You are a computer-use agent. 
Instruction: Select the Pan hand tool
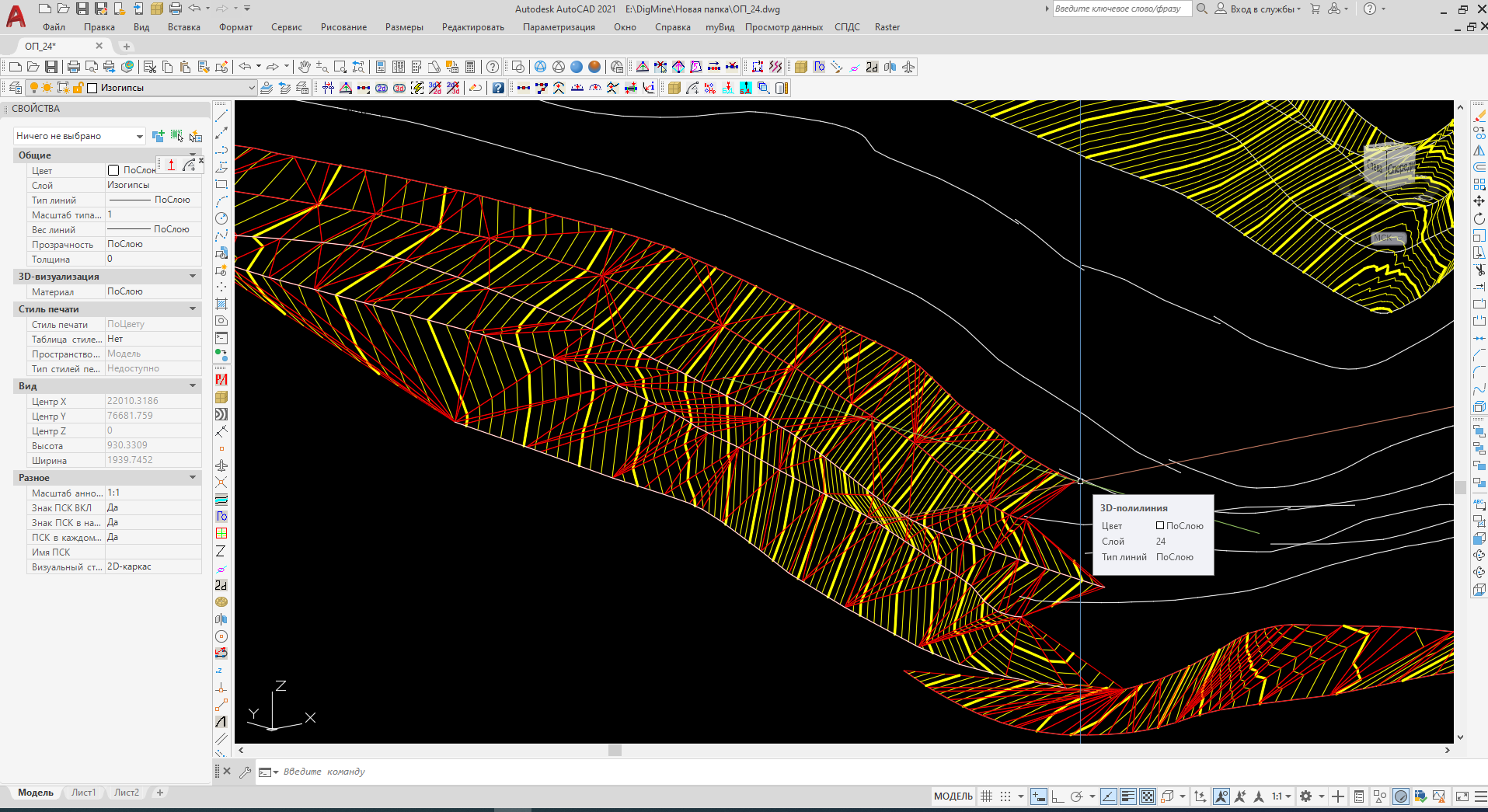coord(304,67)
